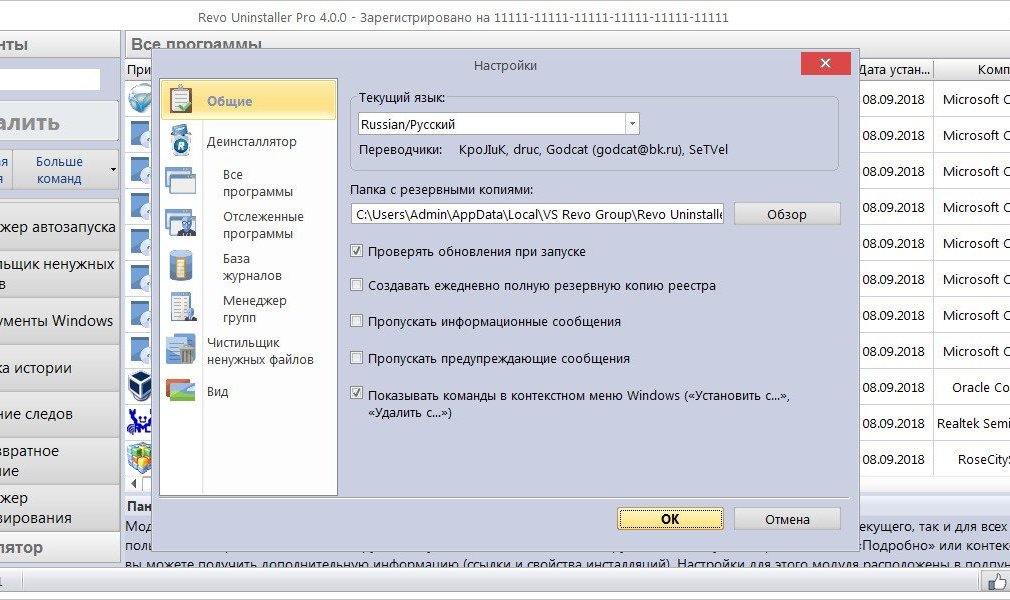The width and height of the screenshot is (1010, 600).
Task: Click the autorun manager sidebar button
Action: pyautogui.click(x=59, y=226)
